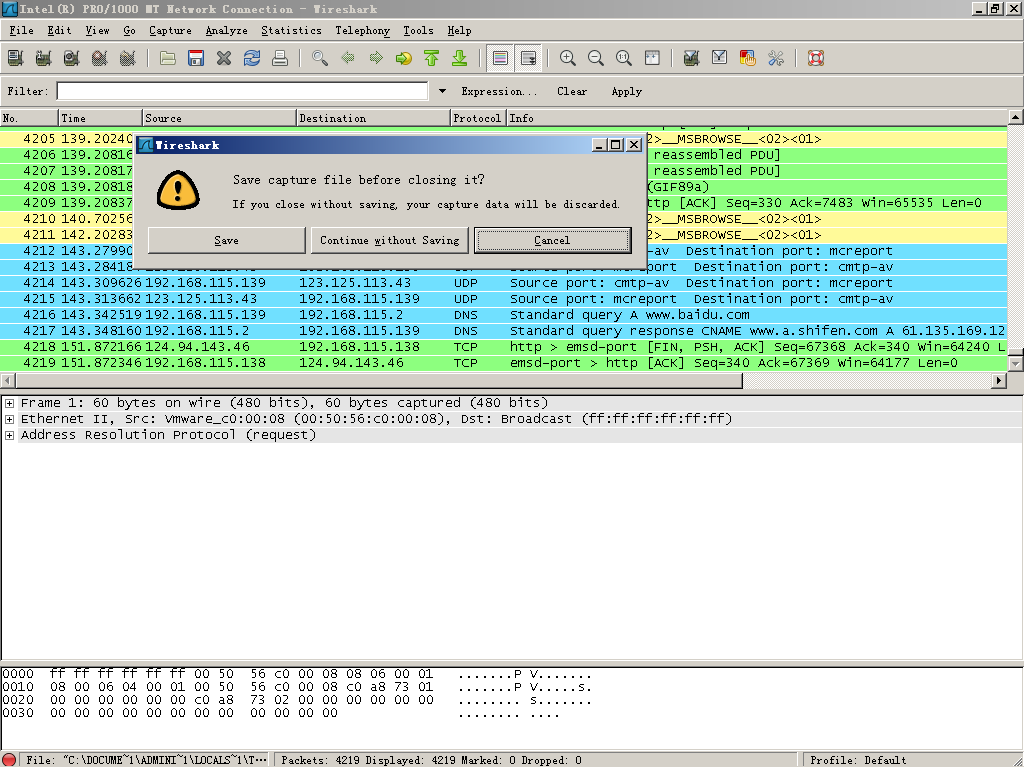Viewport: 1024px width, 768px height.
Task: Jump to last packet icon
Action: 460,58
